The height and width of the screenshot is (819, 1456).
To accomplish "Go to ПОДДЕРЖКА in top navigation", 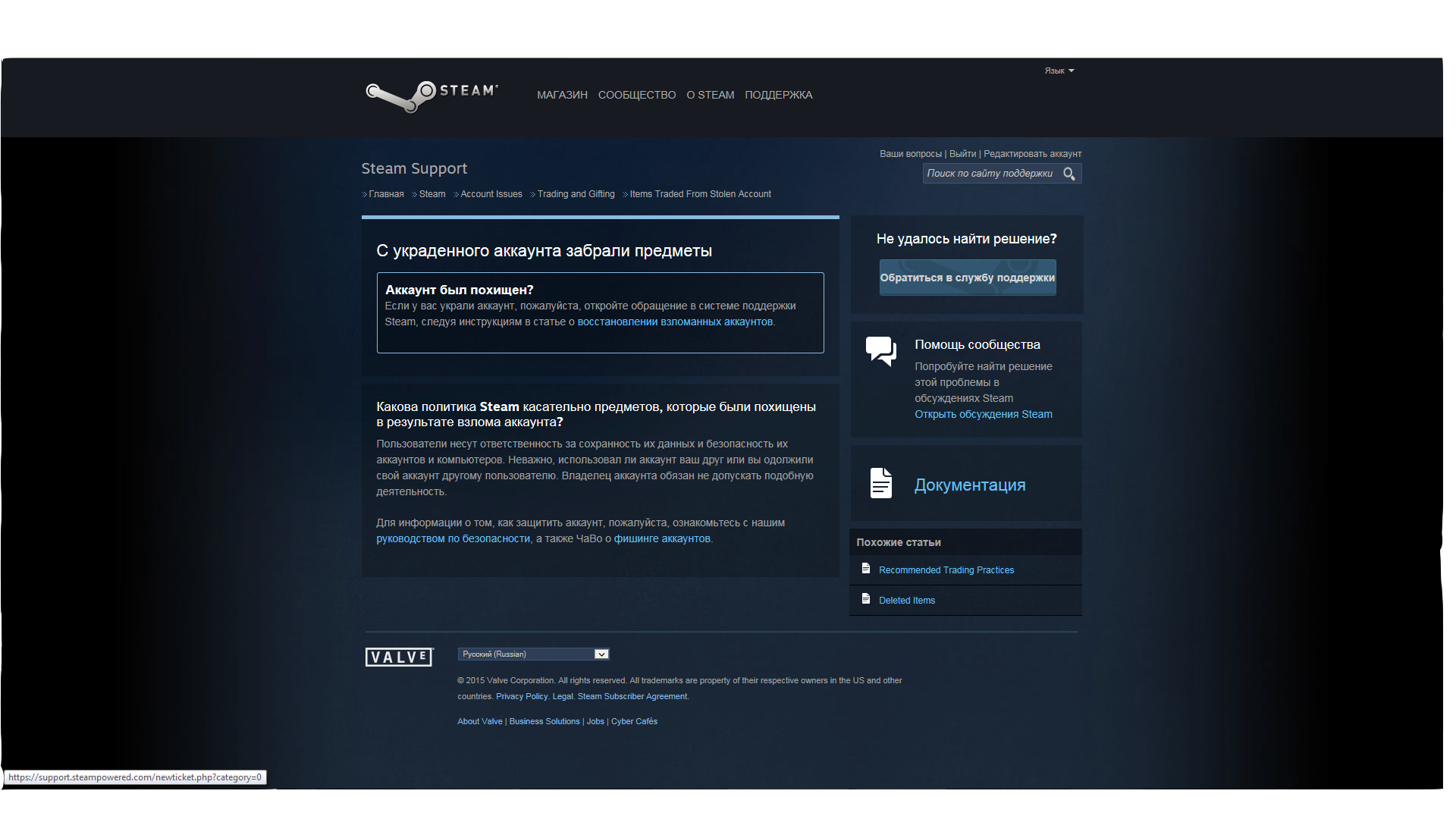I will pos(778,95).
